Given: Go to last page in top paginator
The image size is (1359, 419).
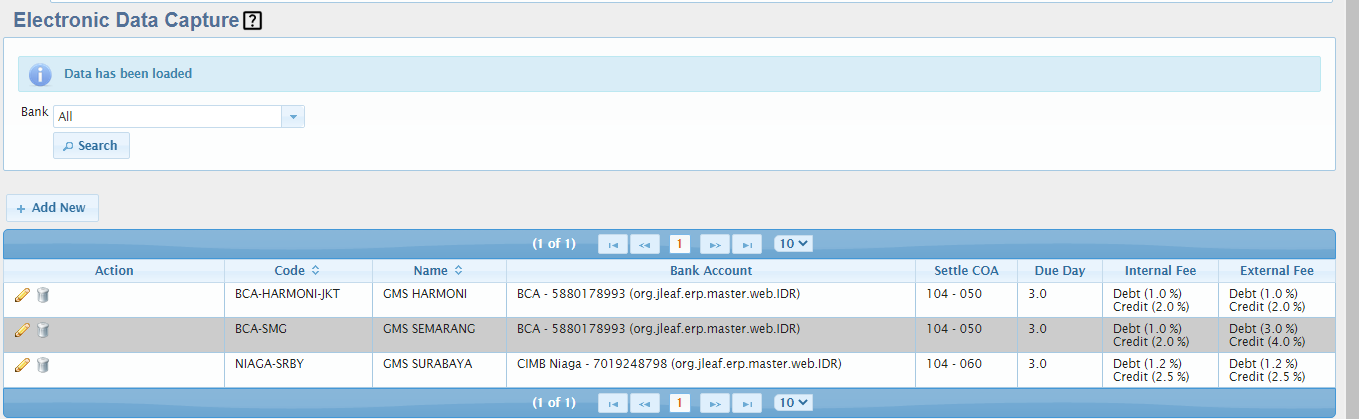Looking at the screenshot, I should pos(747,244).
